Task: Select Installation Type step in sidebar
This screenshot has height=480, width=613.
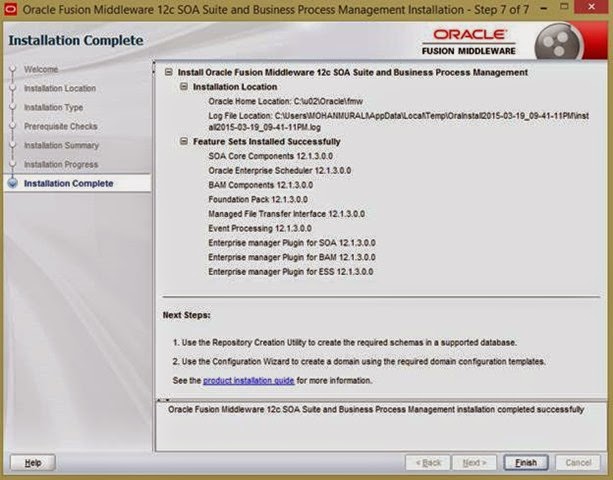Action: tap(54, 107)
